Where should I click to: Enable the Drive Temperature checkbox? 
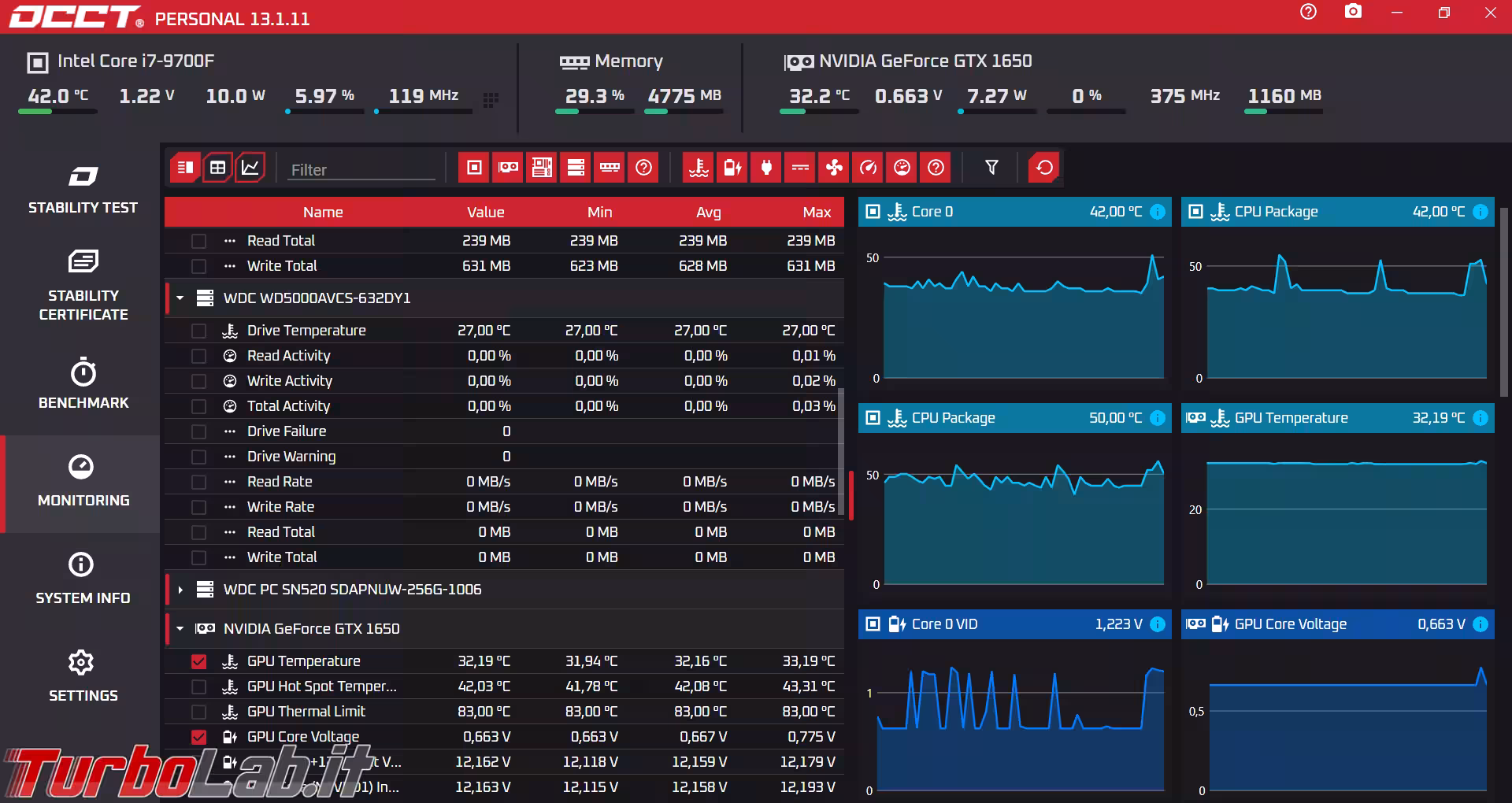pyautogui.click(x=198, y=331)
